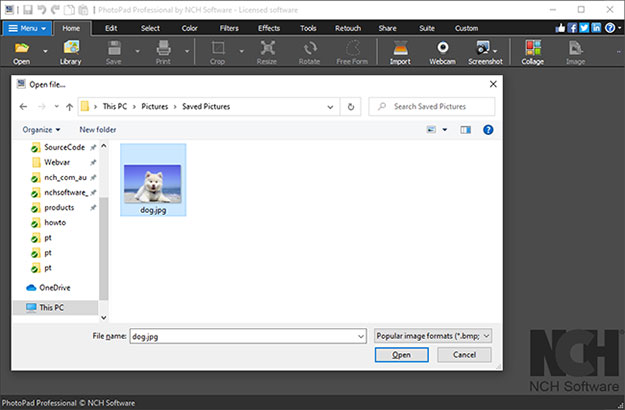This screenshot has height=410, width=625.
Task: Click the blue help icon in dialog
Action: click(488, 130)
